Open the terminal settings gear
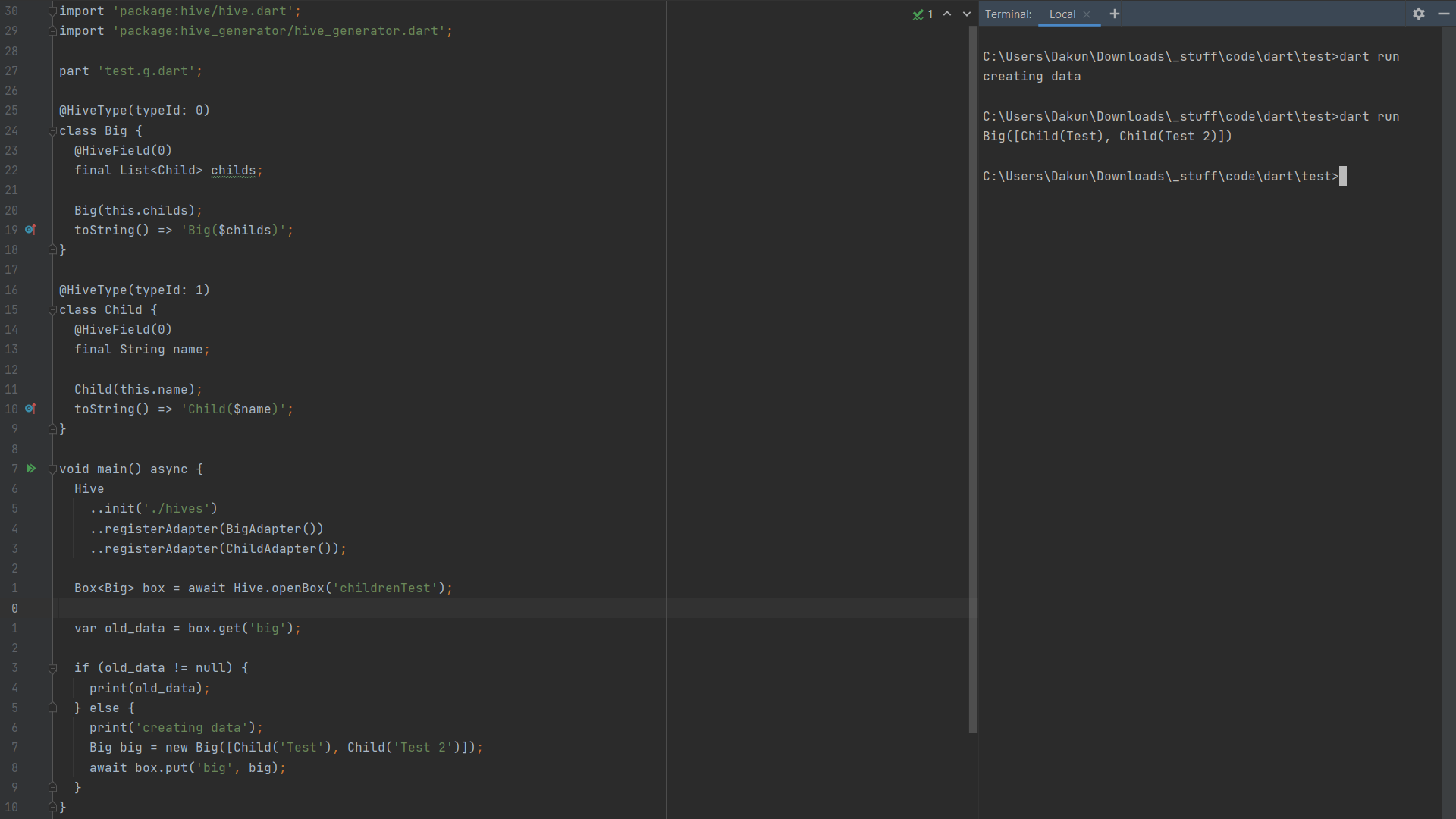The width and height of the screenshot is (1456, 819). (x=1418, y=14)
